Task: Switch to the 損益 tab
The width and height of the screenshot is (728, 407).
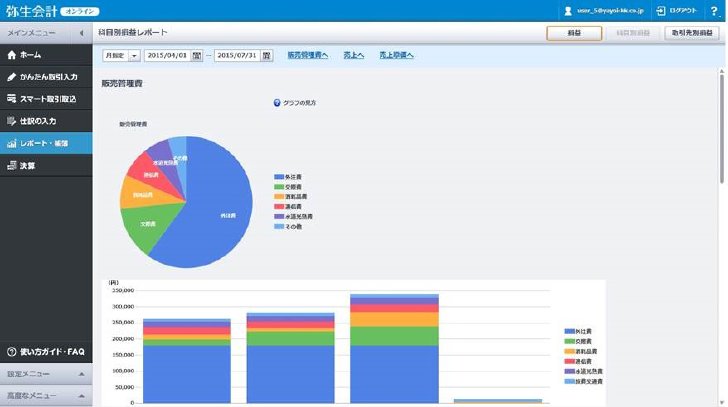Action: pyautogui.click(x=574, y=33)
